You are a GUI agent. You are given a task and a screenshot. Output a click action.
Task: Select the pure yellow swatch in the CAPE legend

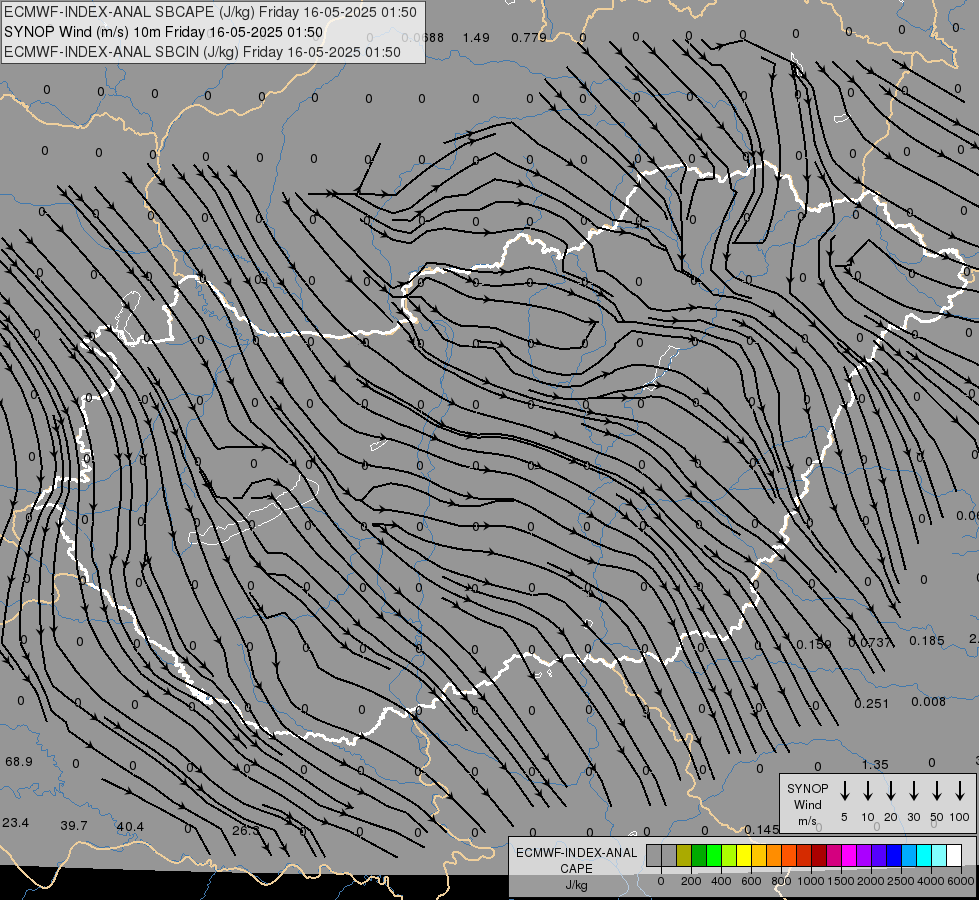(x=744, y=855)
